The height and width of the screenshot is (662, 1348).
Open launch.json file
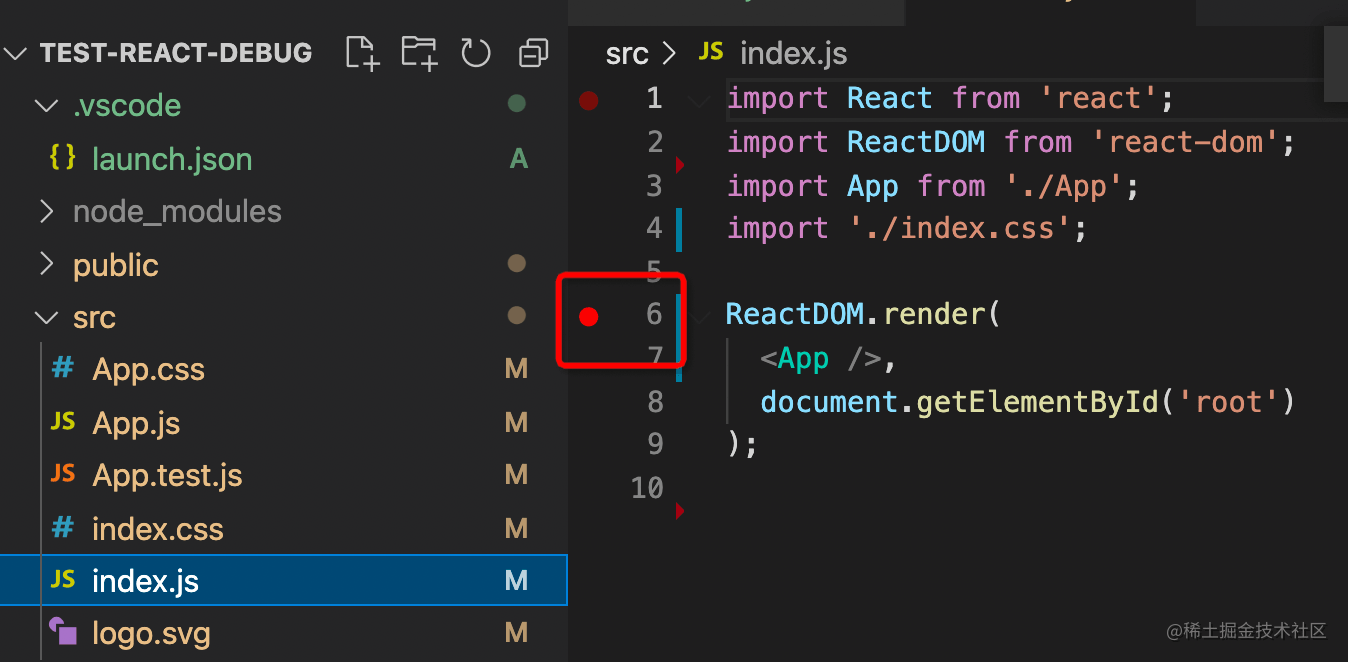coord(171,159)
